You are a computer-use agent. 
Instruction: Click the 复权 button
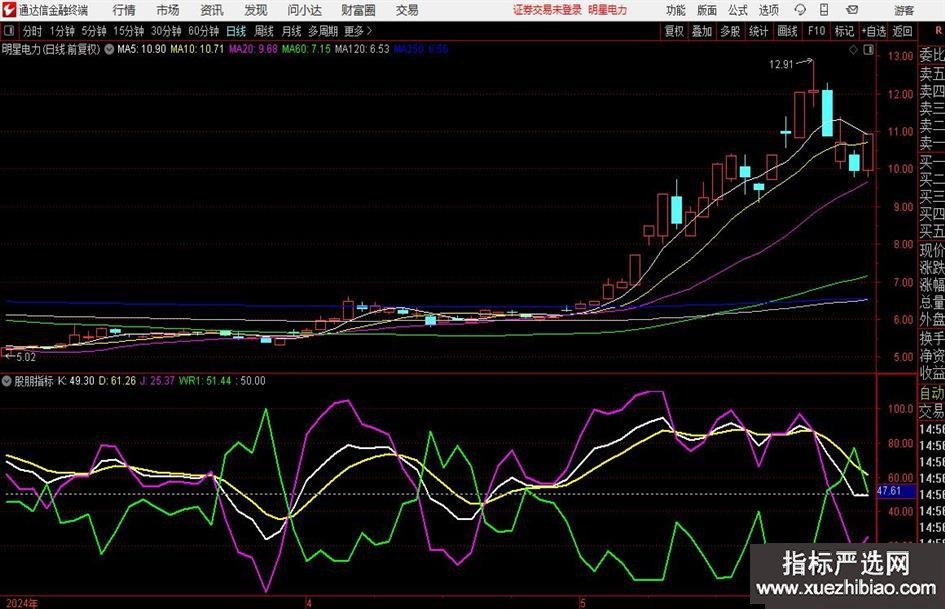tap(674, 31)
